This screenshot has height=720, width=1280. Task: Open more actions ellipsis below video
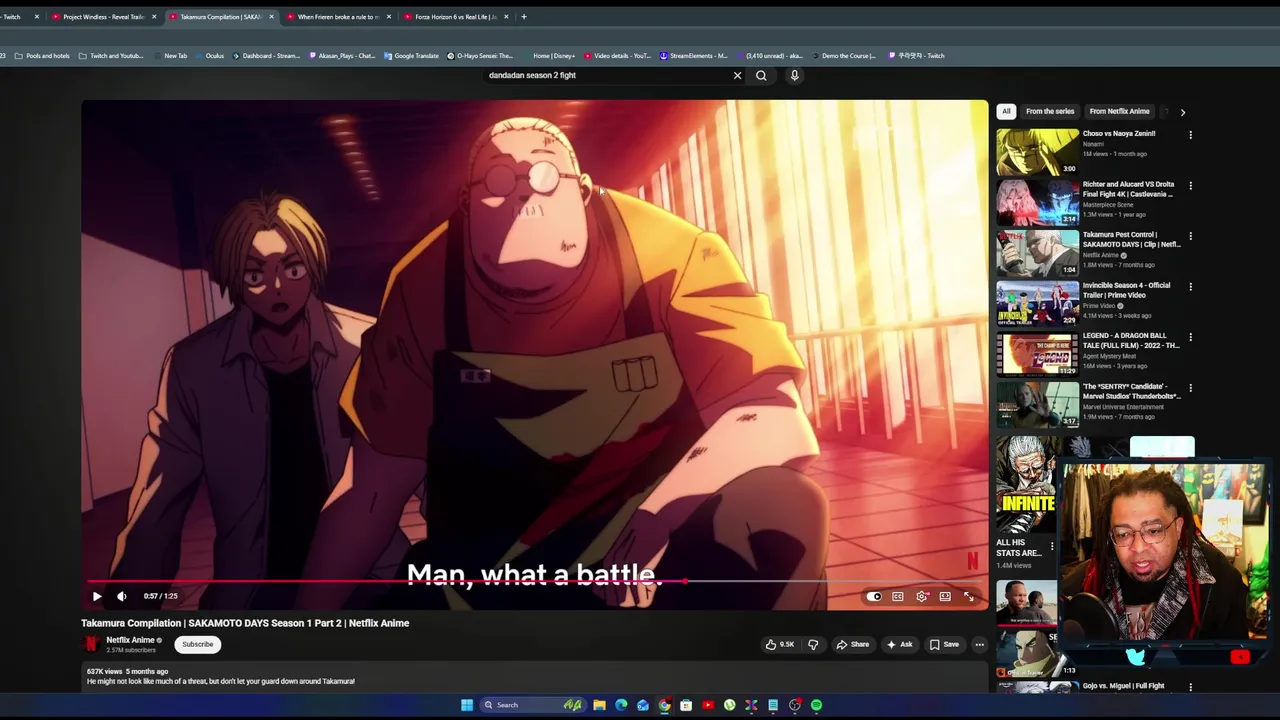980,644
